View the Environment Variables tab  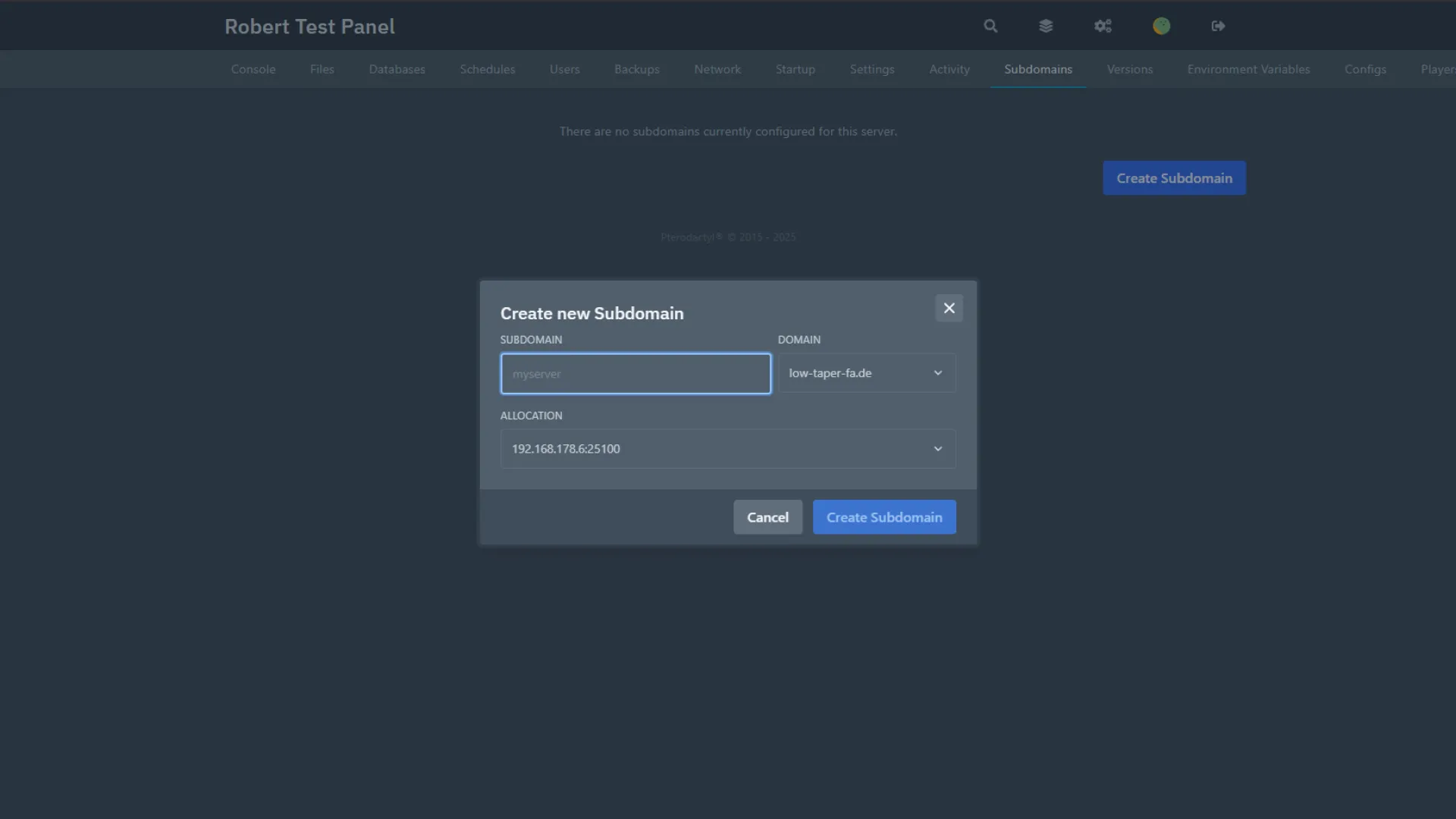(x=1249, y=69)
